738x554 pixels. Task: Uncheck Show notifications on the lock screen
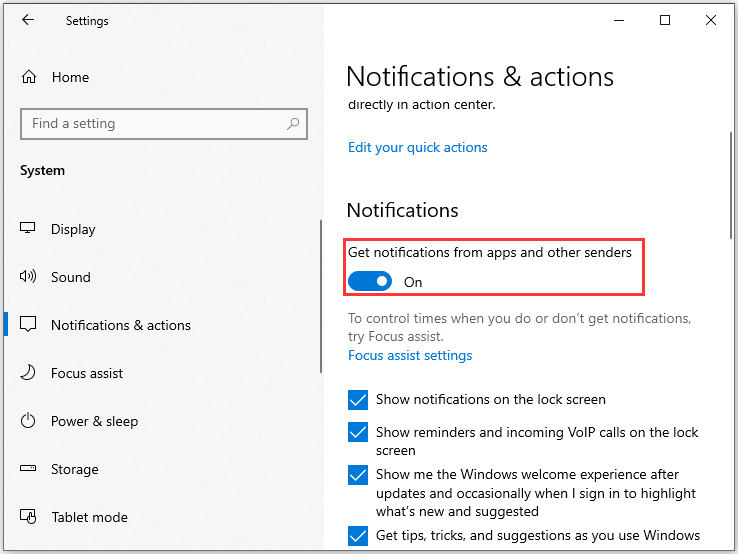[x=358, y=400]
